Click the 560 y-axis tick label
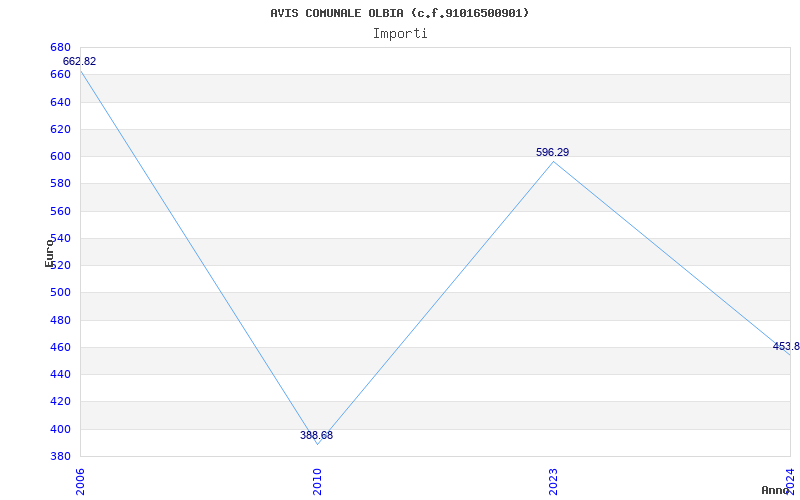 [60, 211]
